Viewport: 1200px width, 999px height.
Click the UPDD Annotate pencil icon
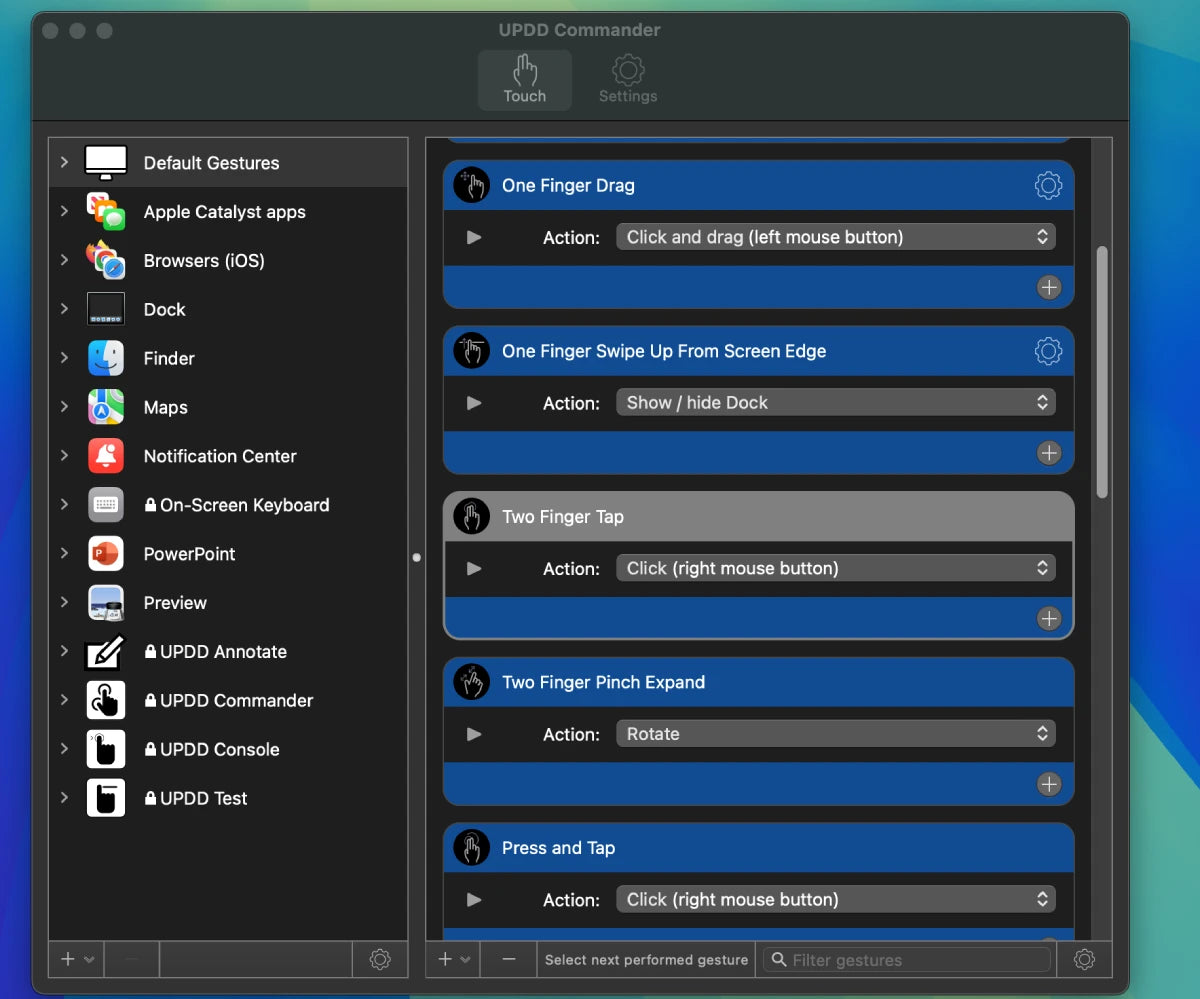[106, 651]
